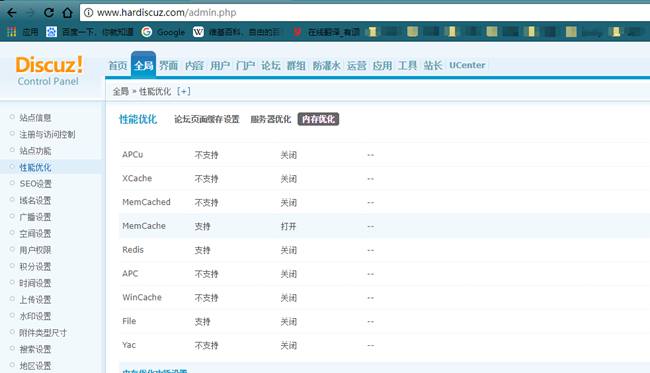Screen dimensions: 650x373
Task: Click the WinCache row name
Action: coord(142,298)
